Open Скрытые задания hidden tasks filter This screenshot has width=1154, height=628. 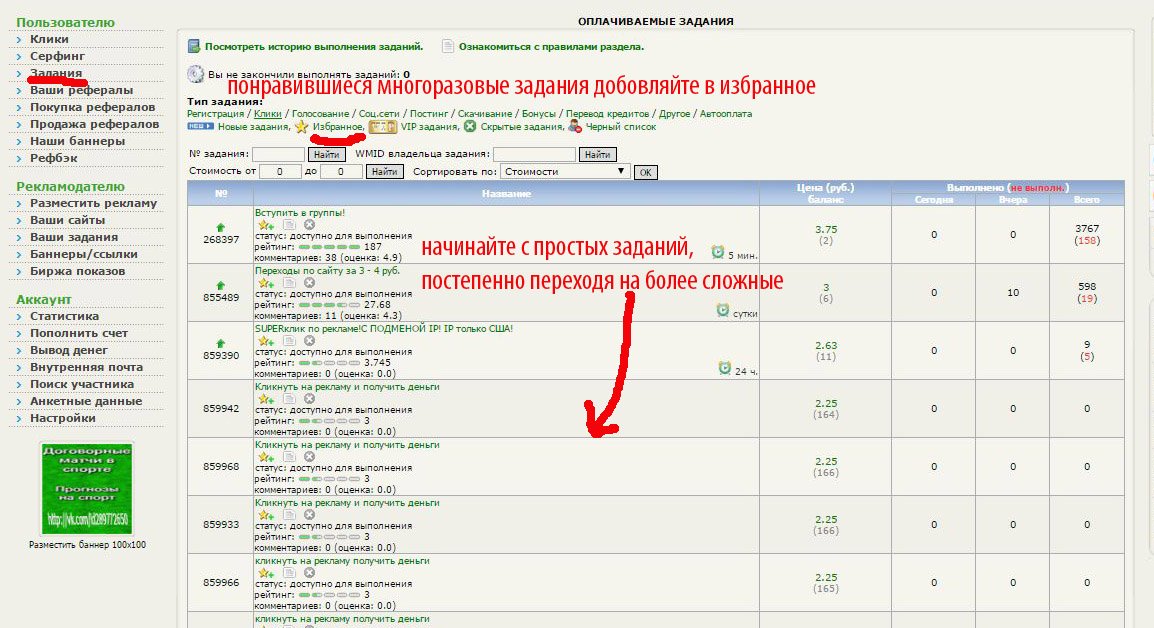tap(470, 127)
